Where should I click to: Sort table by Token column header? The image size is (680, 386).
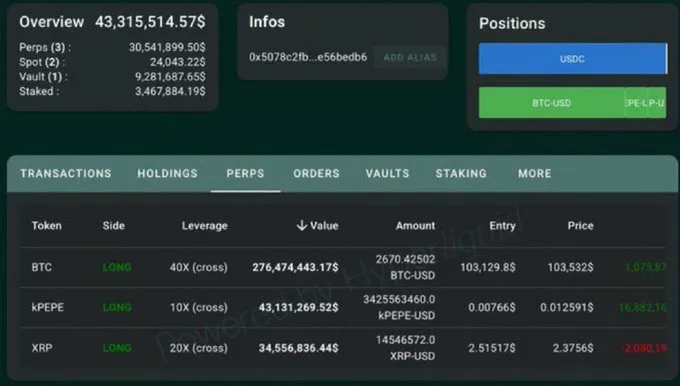[46, 226]
